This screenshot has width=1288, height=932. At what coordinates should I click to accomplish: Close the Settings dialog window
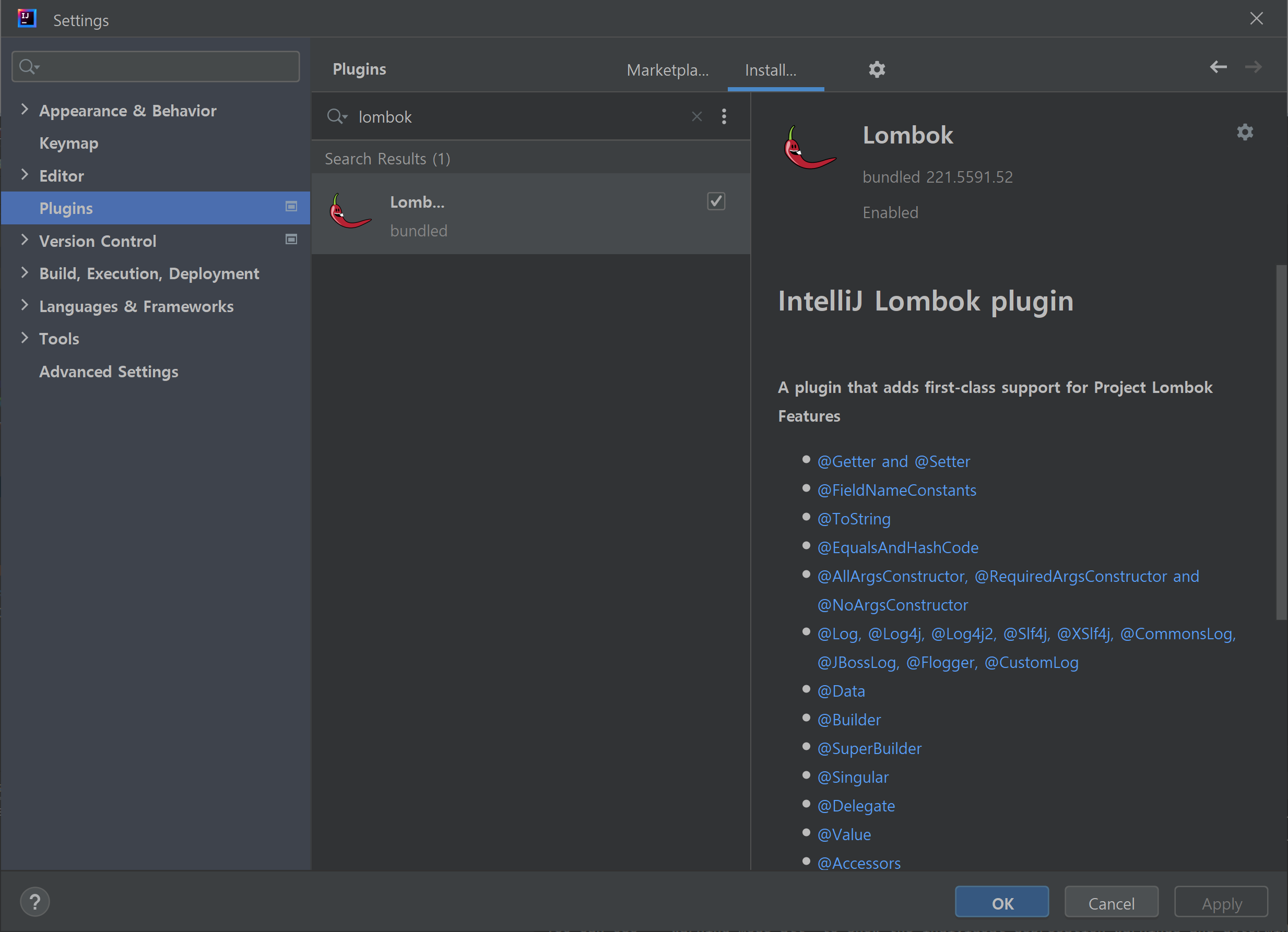pos(1256,19)
